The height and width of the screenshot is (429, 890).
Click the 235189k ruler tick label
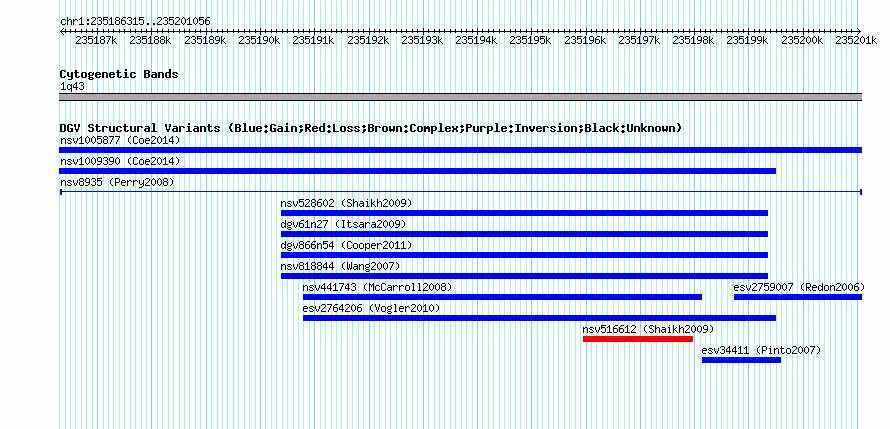point(205,40)
